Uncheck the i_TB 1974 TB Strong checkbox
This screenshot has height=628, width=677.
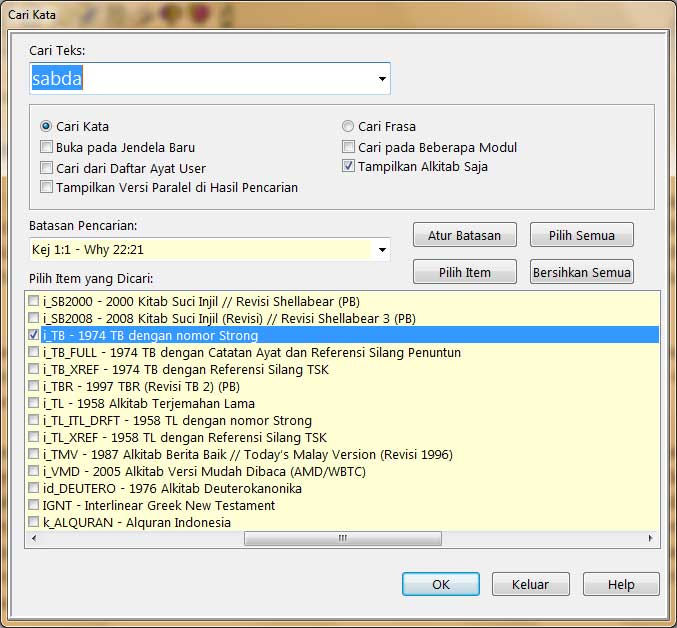point(33,335)
